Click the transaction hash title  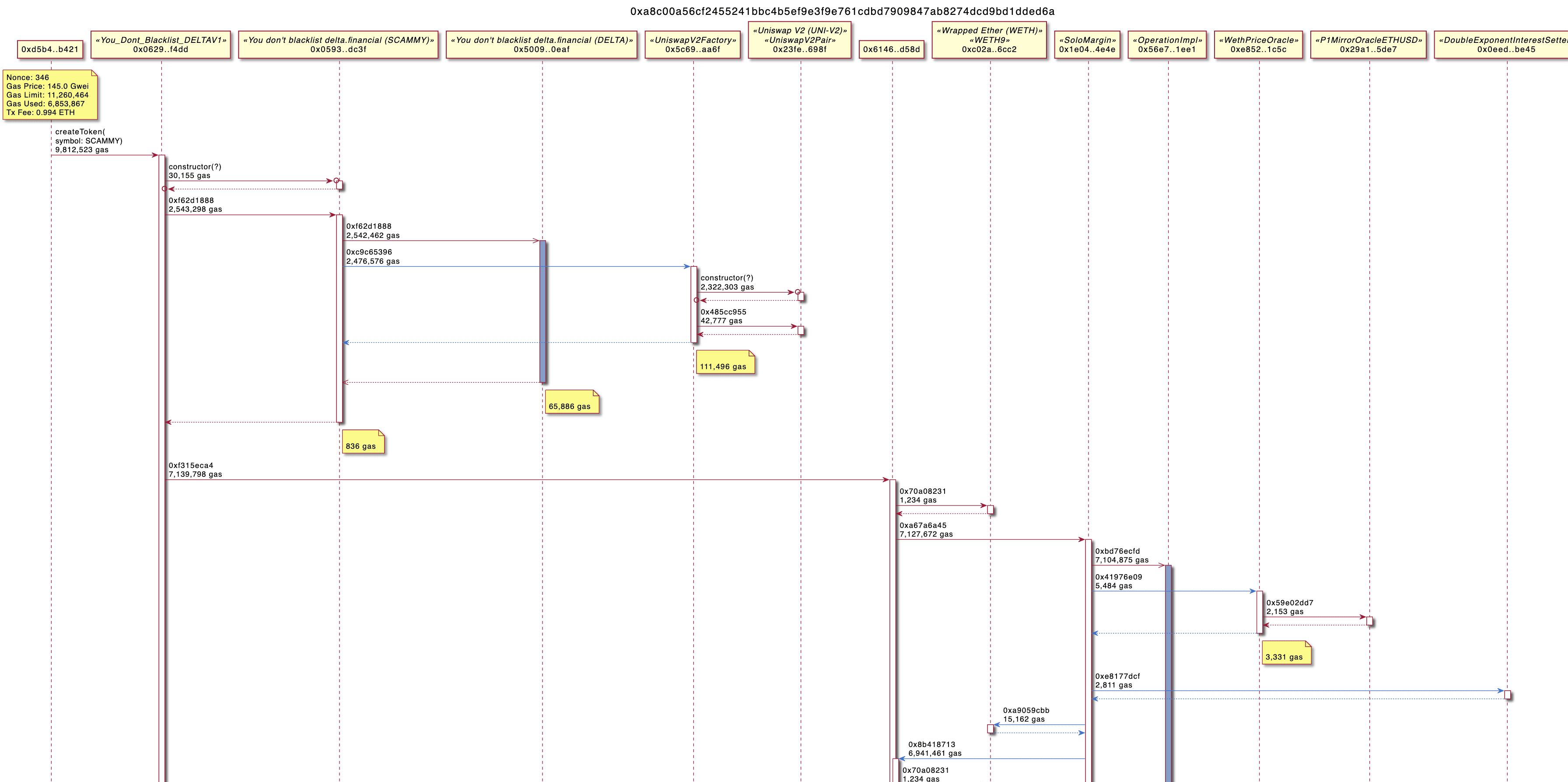pos(842,11)
